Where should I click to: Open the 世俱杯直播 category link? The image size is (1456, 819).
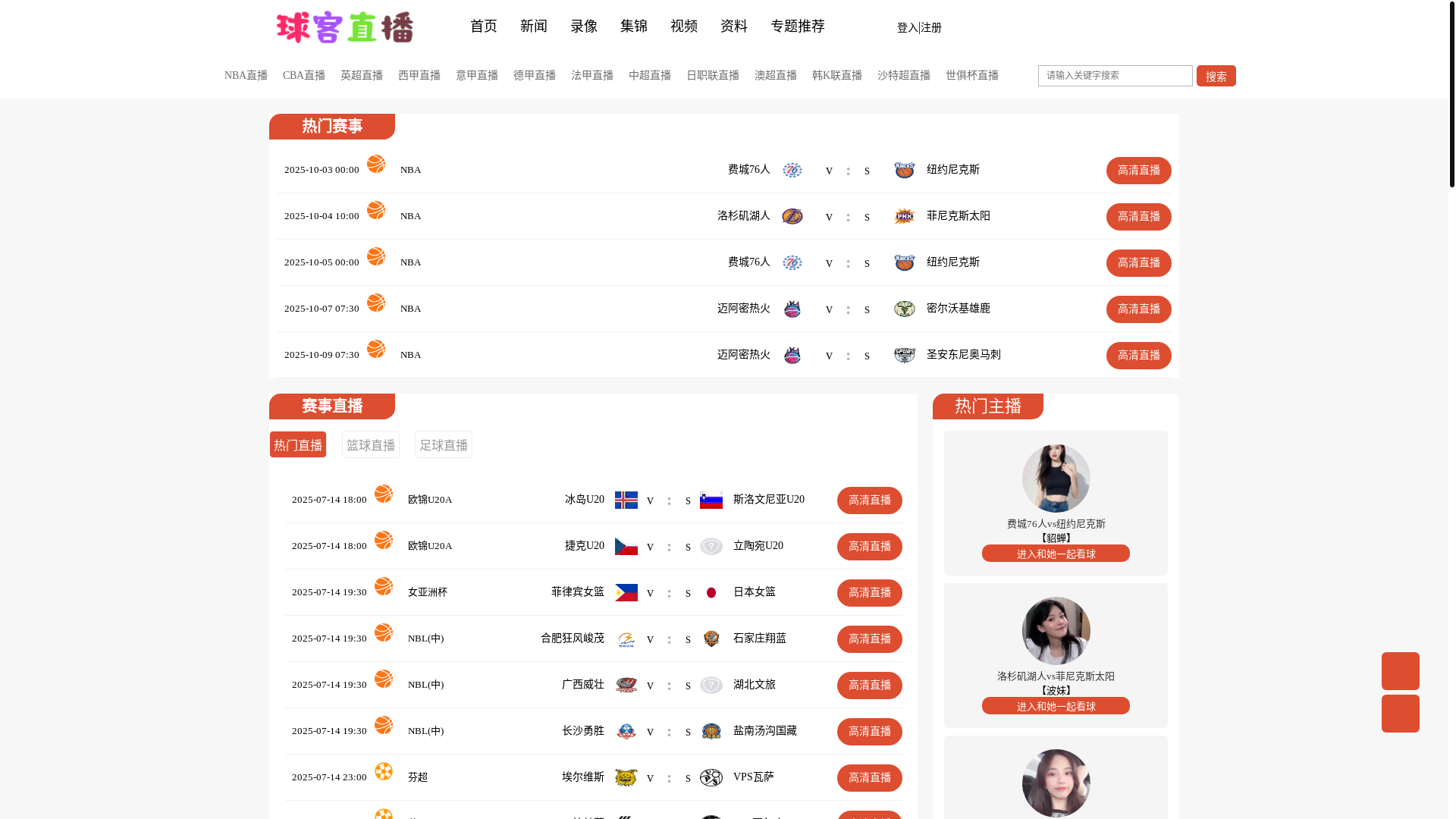[972, 75]
